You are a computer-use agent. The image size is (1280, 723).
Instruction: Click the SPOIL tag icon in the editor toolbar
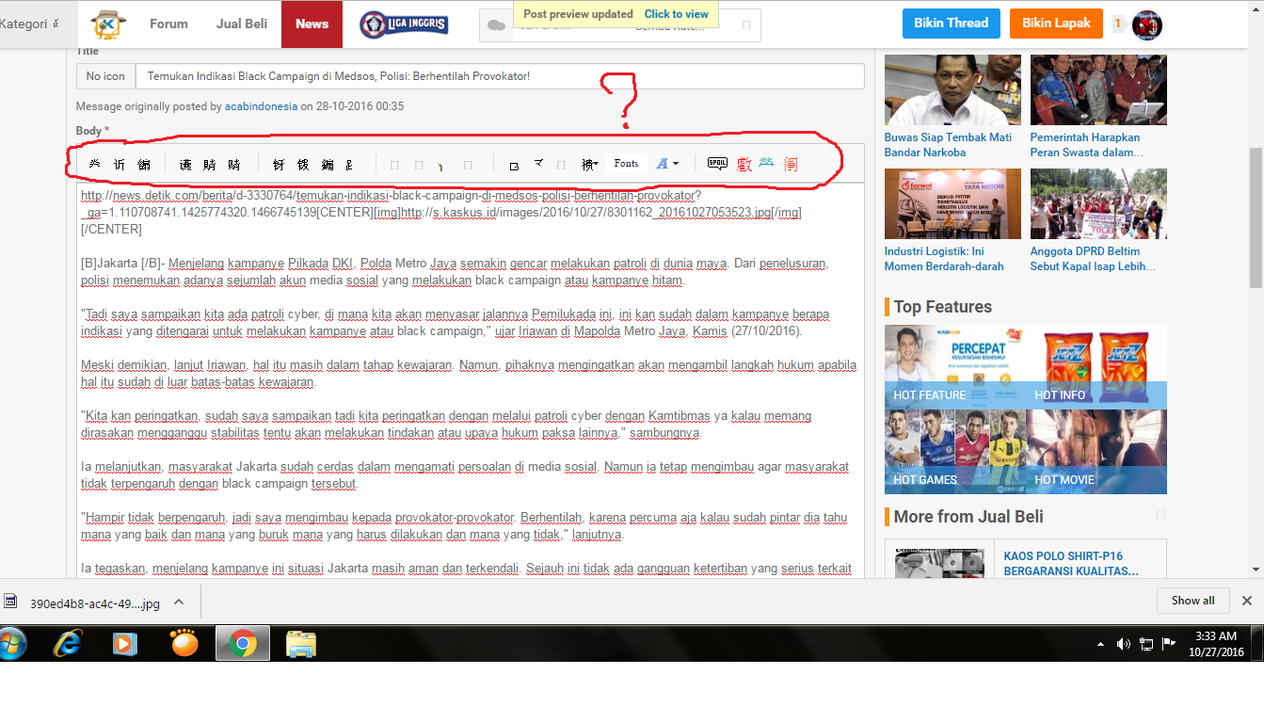click(716, 164)
